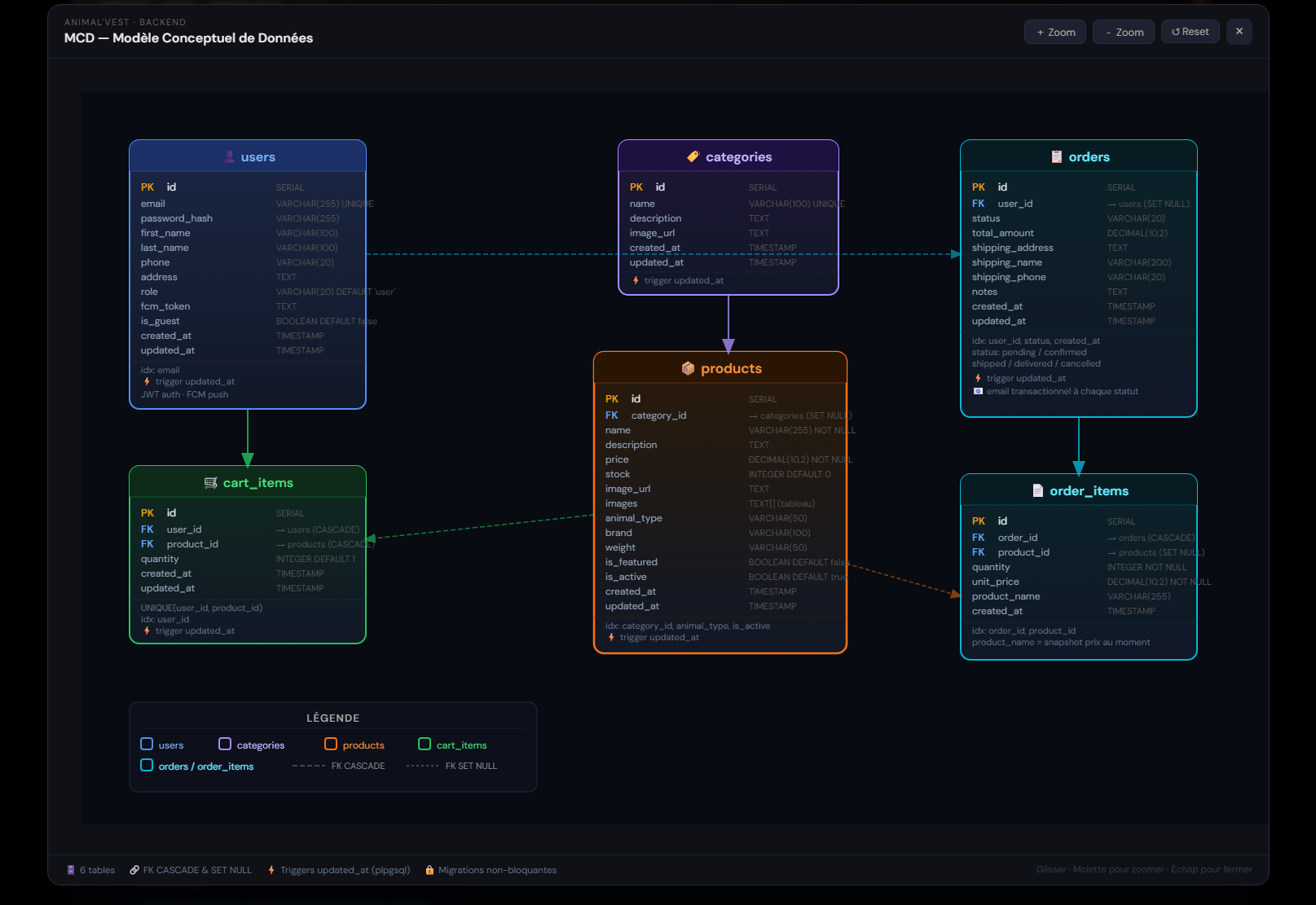
Task: Click the order_items document icon
Action: 1037,490
